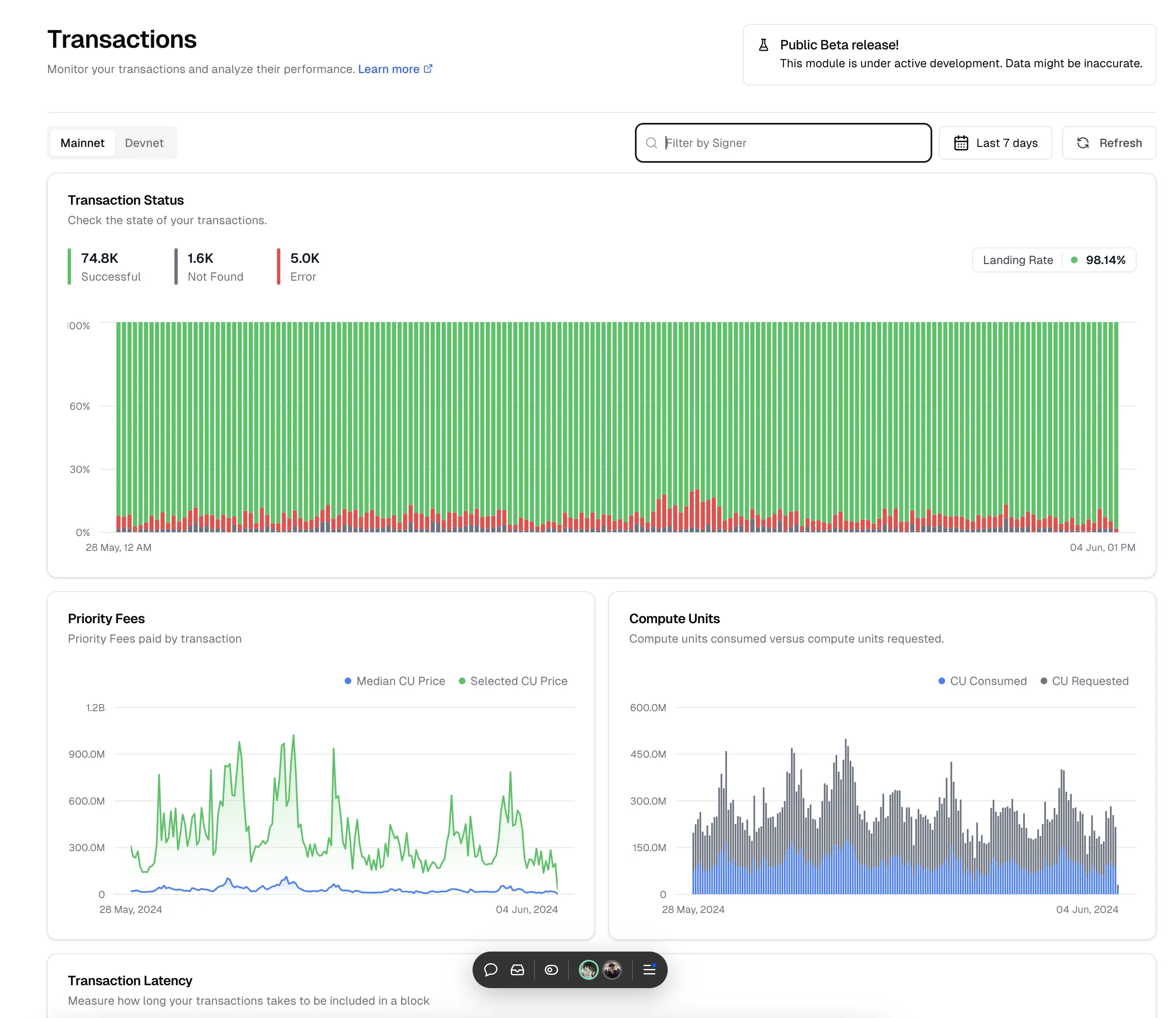Click the Refresh icon to reload data
This screenshot has height=1018, width=1176.
pos(1084,143)
